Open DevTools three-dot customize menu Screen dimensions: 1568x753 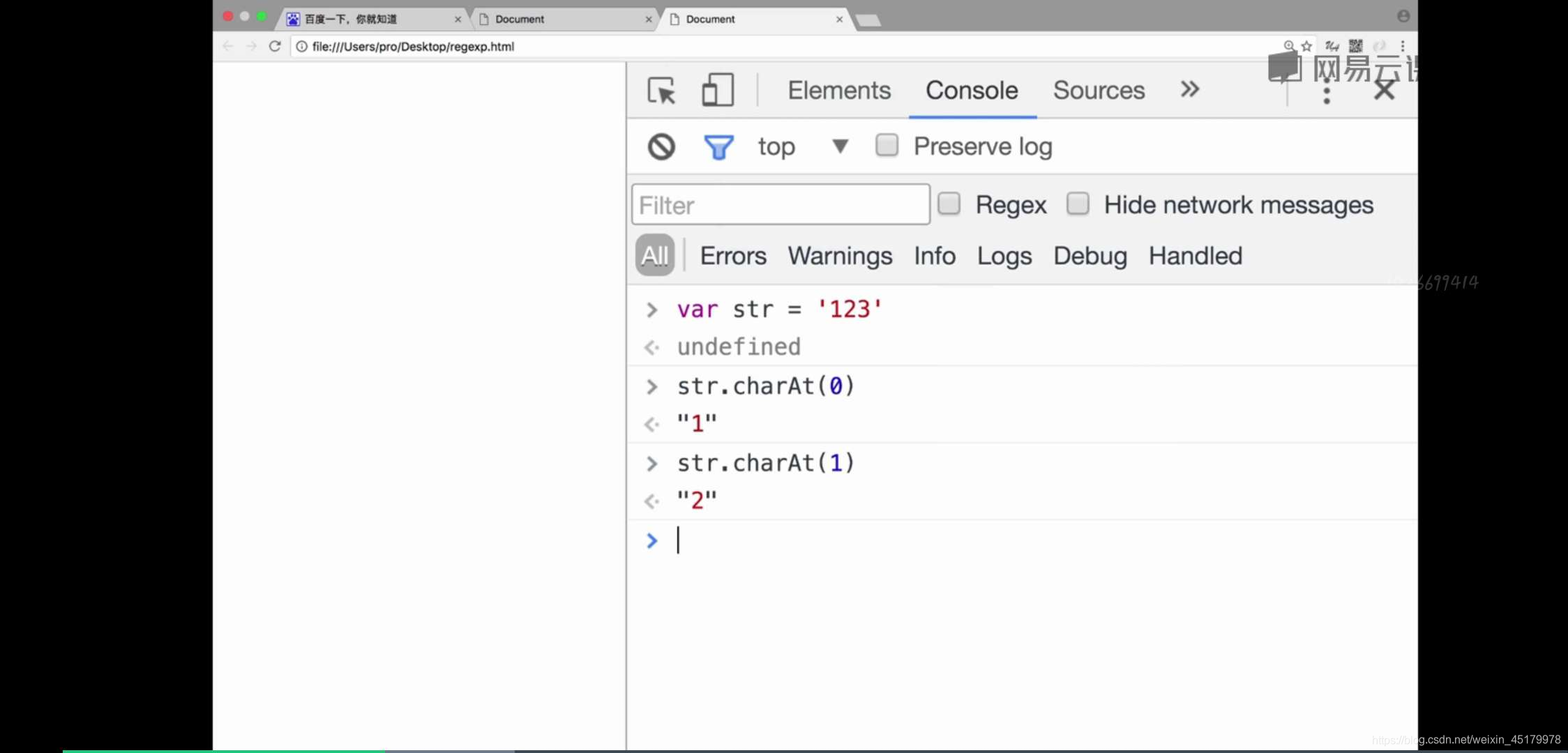(1327, 91)
